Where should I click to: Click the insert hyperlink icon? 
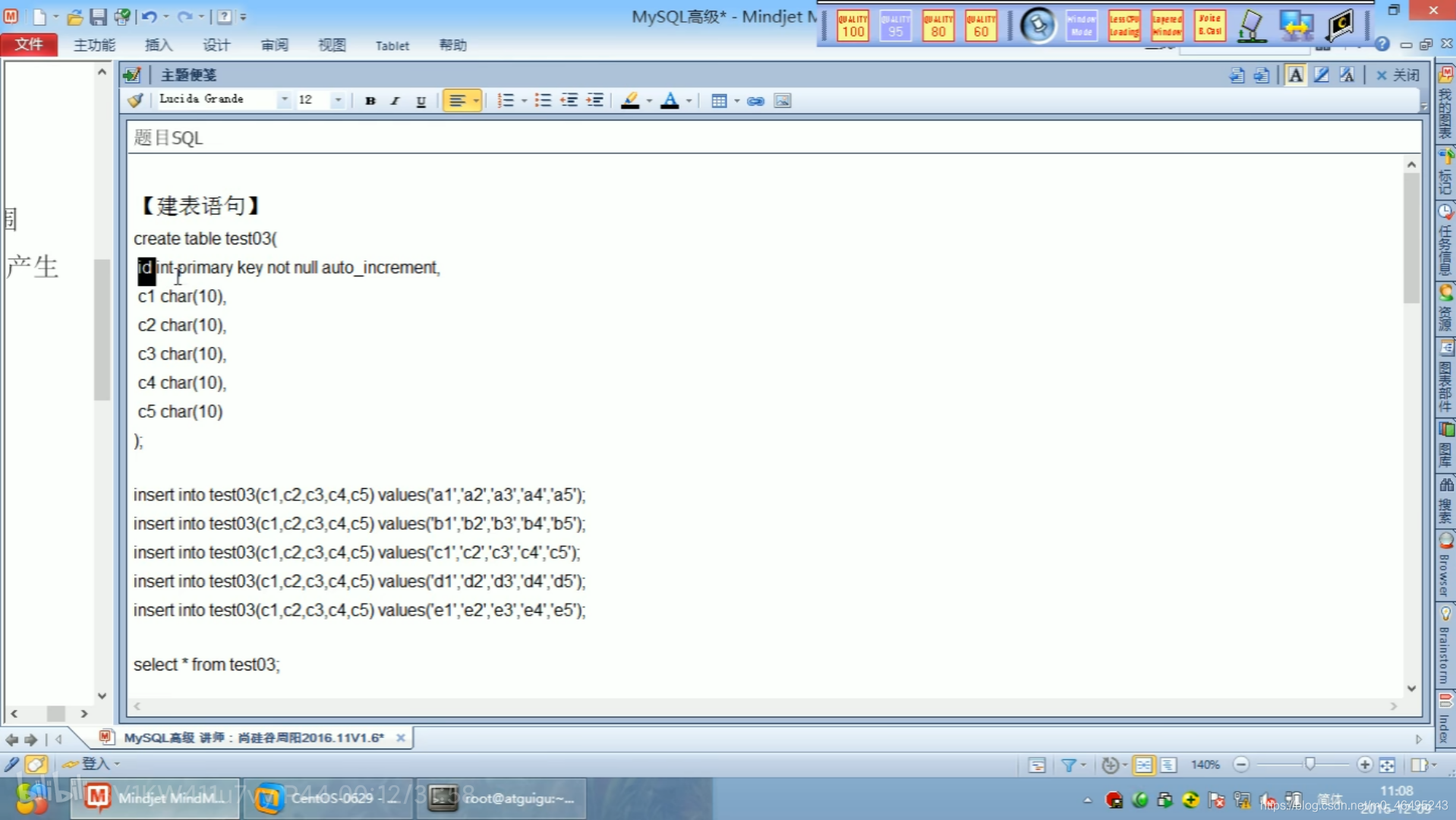point(755,100)
